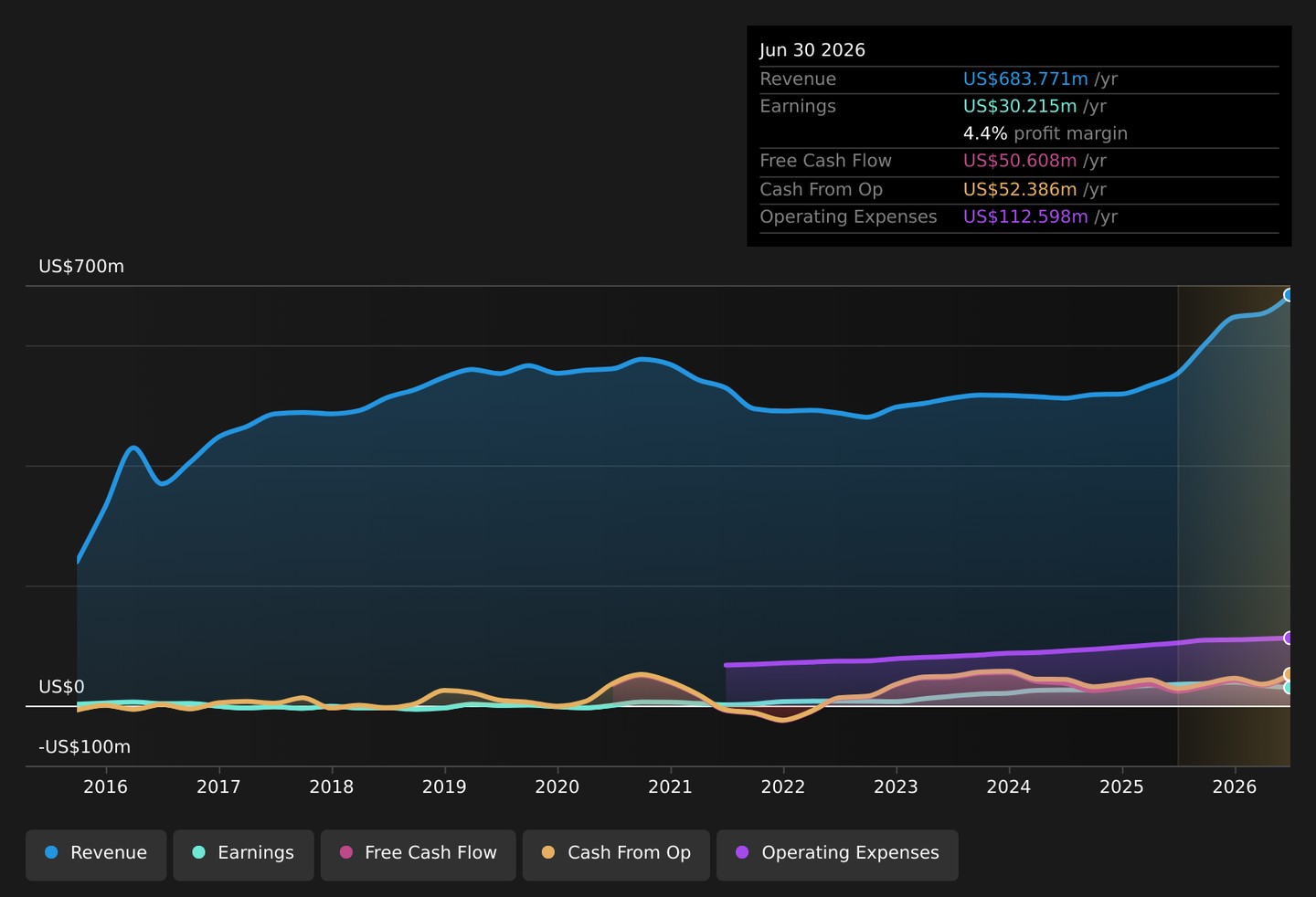This screenshot has width=1316, height=897.
Task: Toggle the Revenue series legend button
Action: pos(96,855)
